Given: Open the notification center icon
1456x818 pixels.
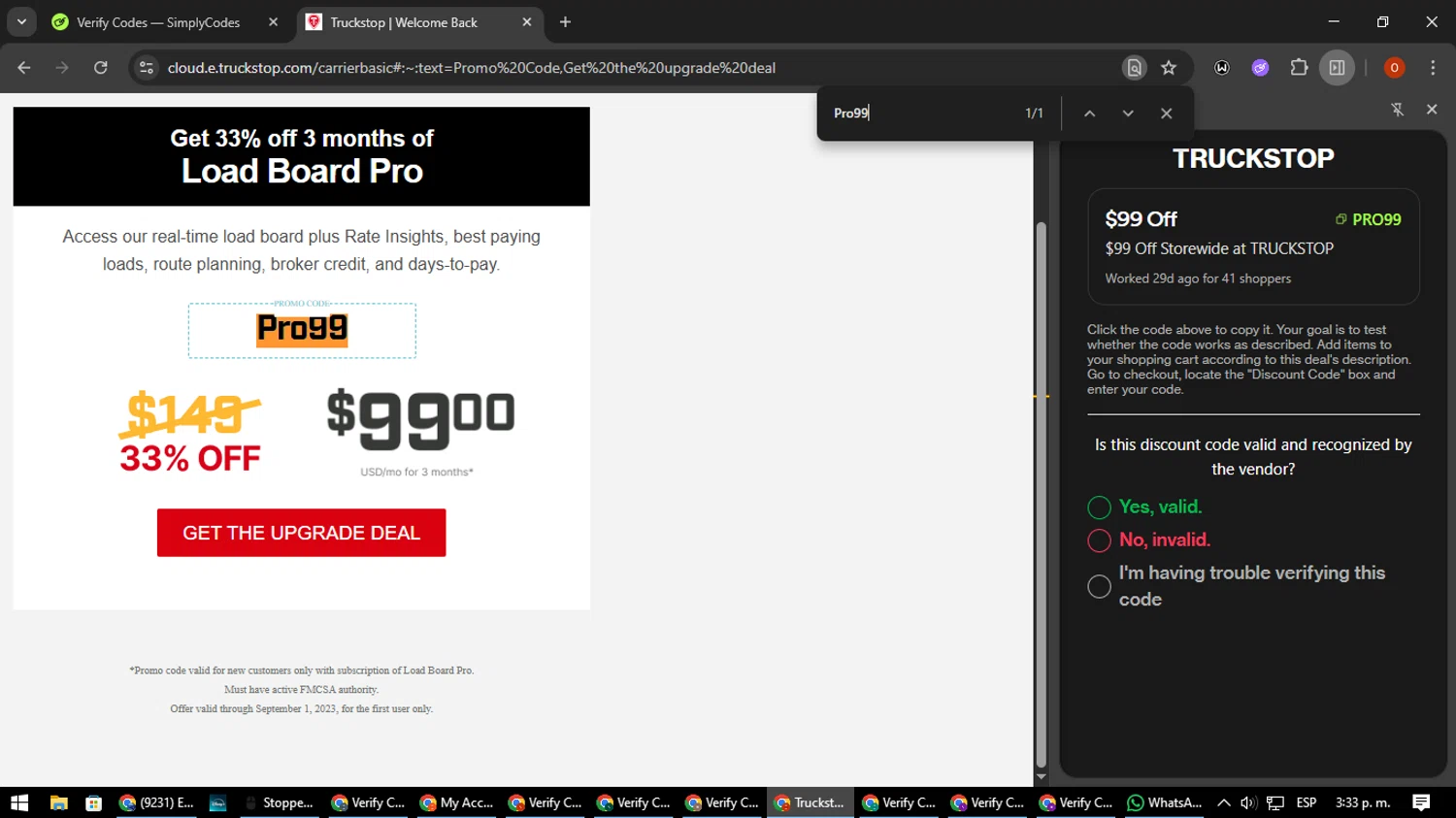Looking at the screenshot, I should (x=1421, y=802).
